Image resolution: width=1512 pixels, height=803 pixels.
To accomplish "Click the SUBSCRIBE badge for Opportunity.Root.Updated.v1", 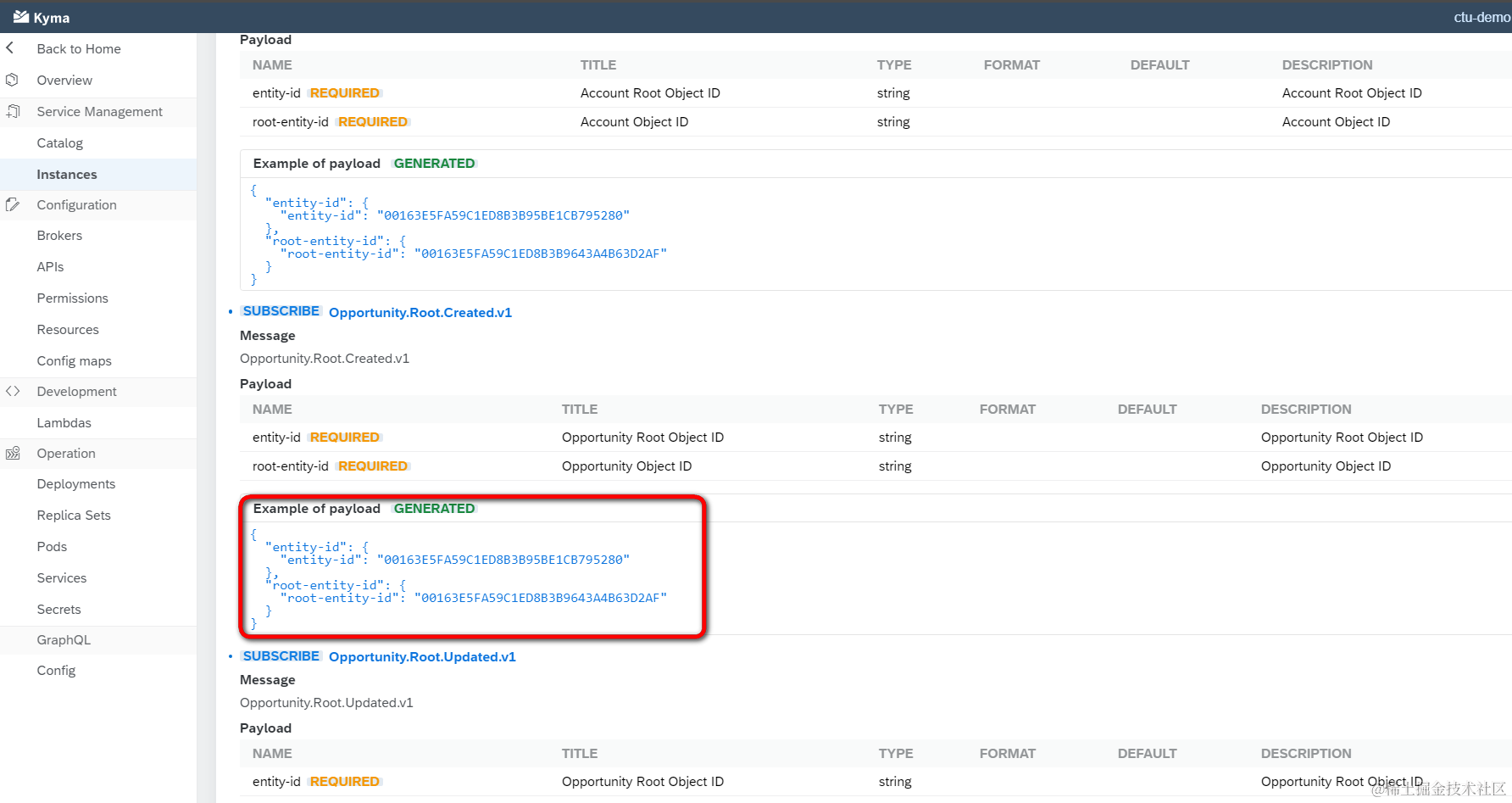I will [x=281, y=656].
